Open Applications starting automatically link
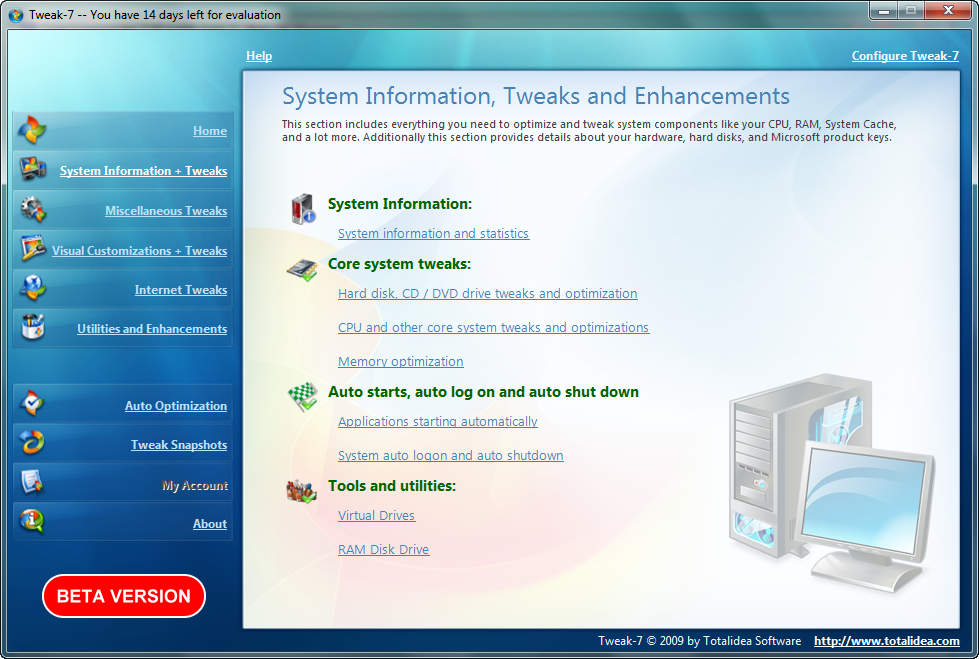 (438, 422)
